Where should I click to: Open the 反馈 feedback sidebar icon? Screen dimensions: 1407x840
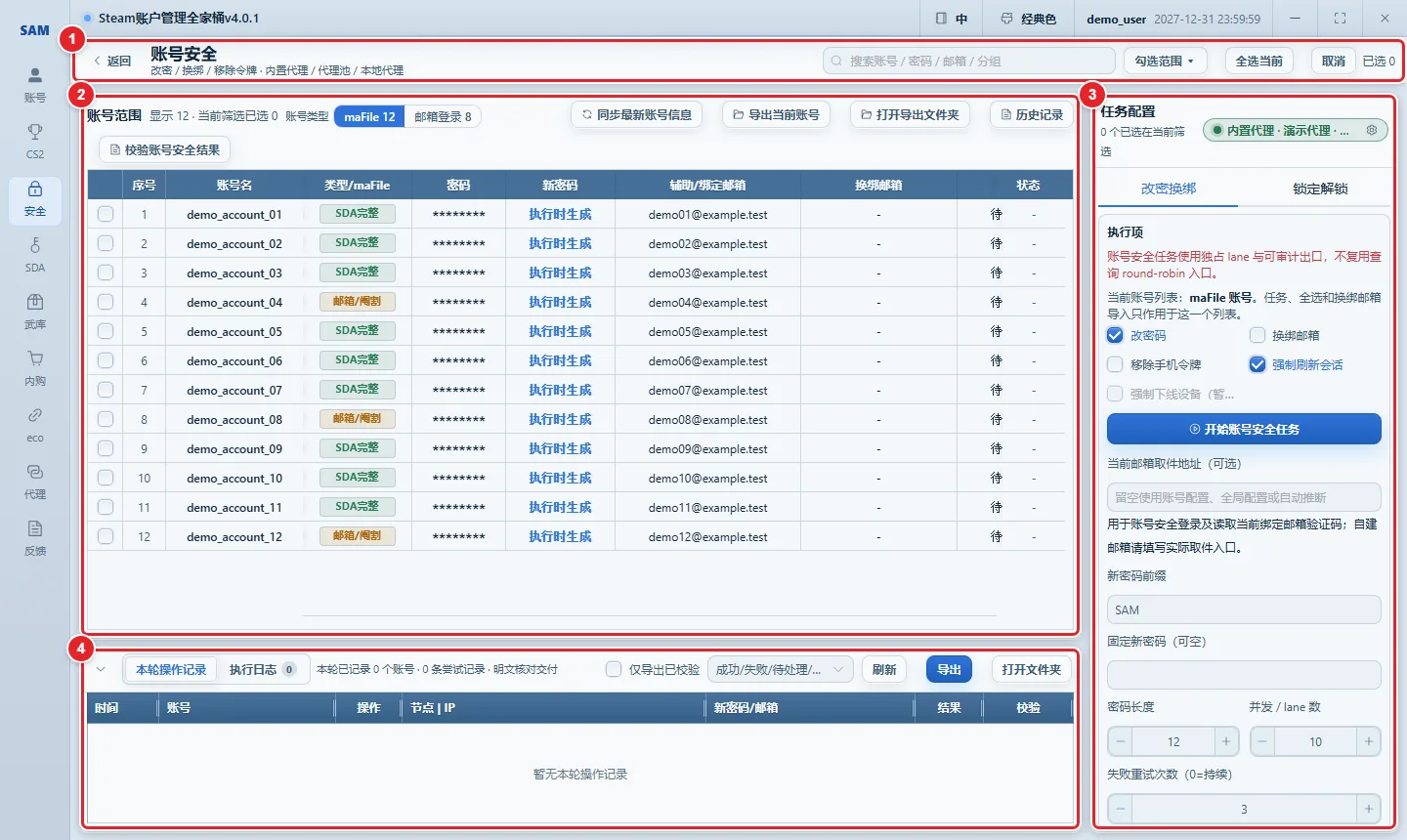[x=35, y=537]
